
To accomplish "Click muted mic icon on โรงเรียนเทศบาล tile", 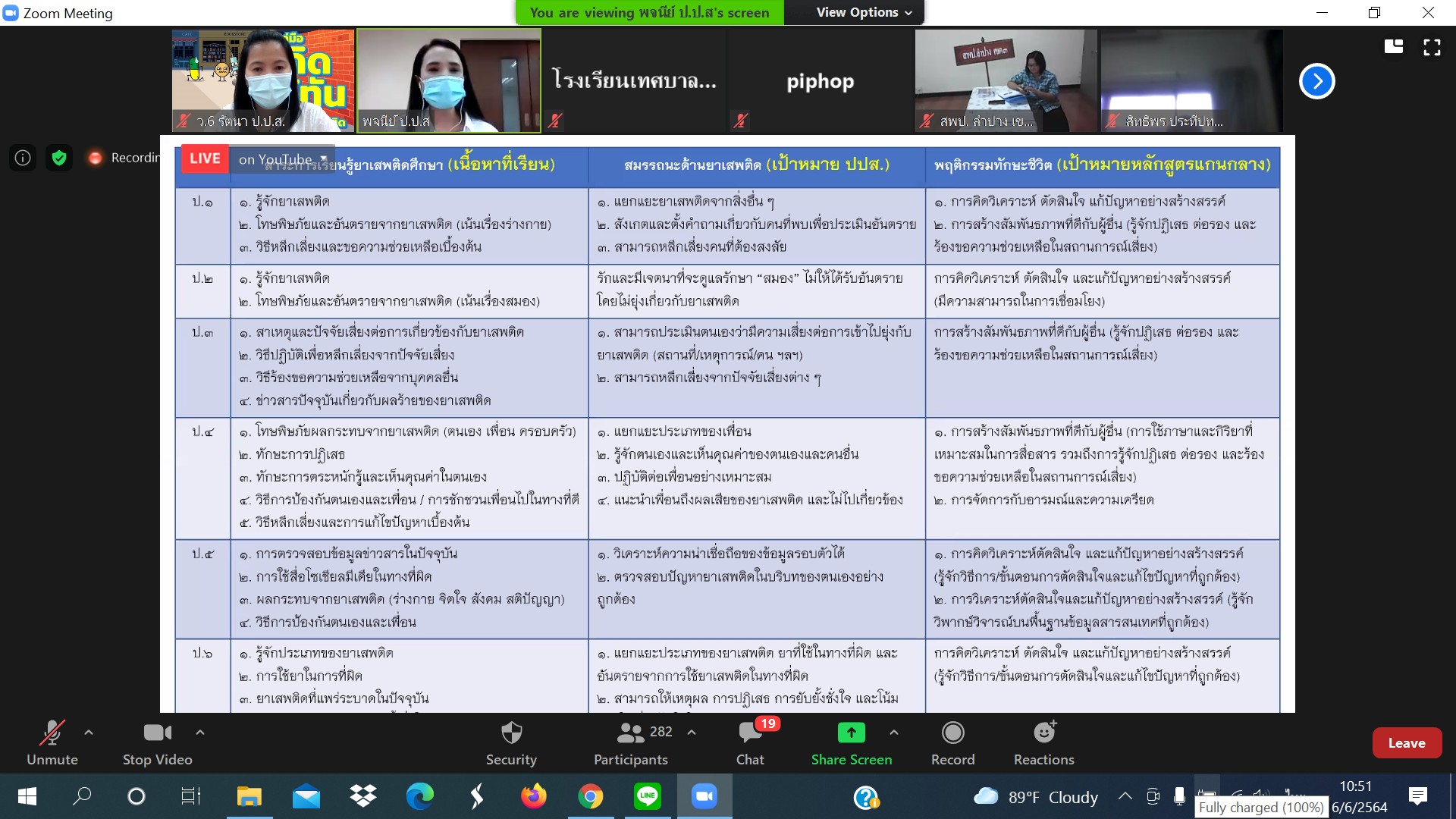I will [x=555, y=120].
